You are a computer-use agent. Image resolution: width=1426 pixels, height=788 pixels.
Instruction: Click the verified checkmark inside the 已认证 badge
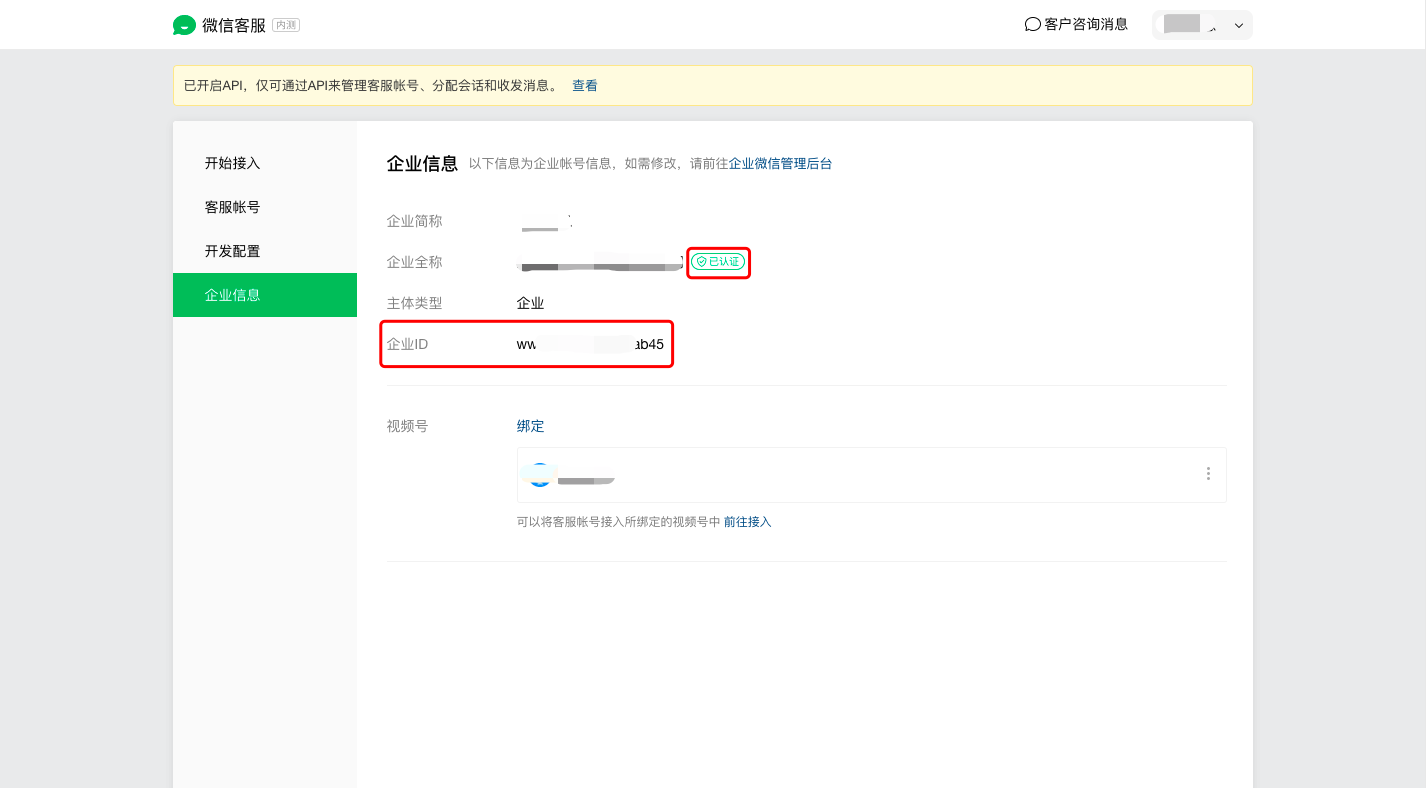point(701,262)
